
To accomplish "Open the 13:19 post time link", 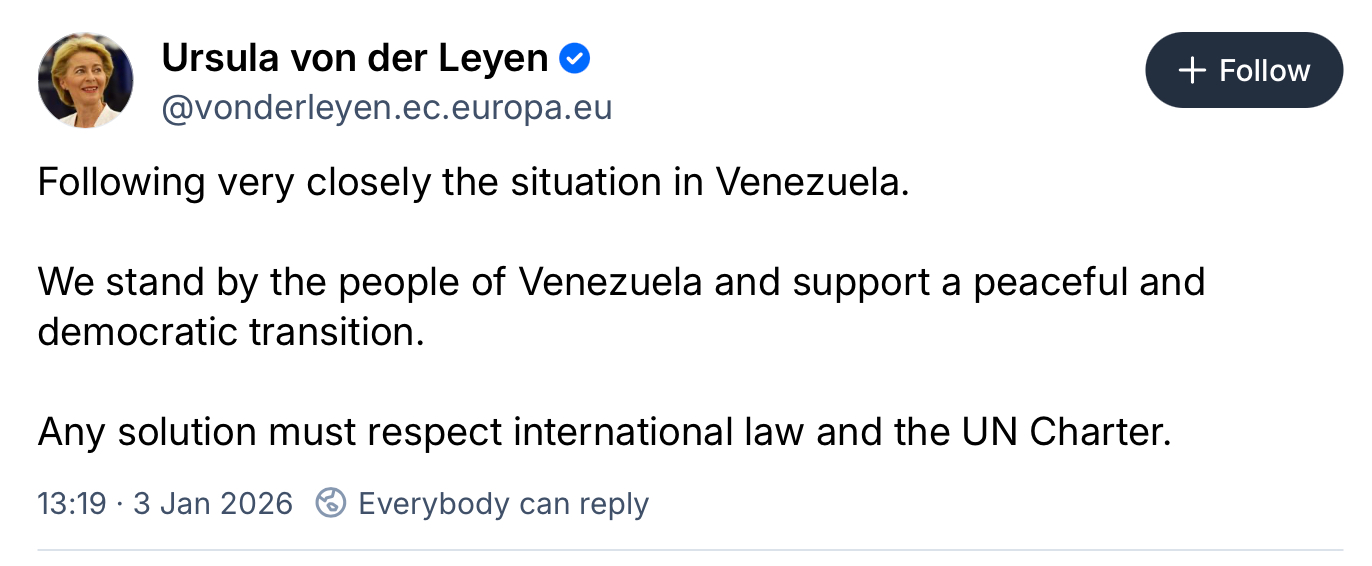I will [71, 503].
